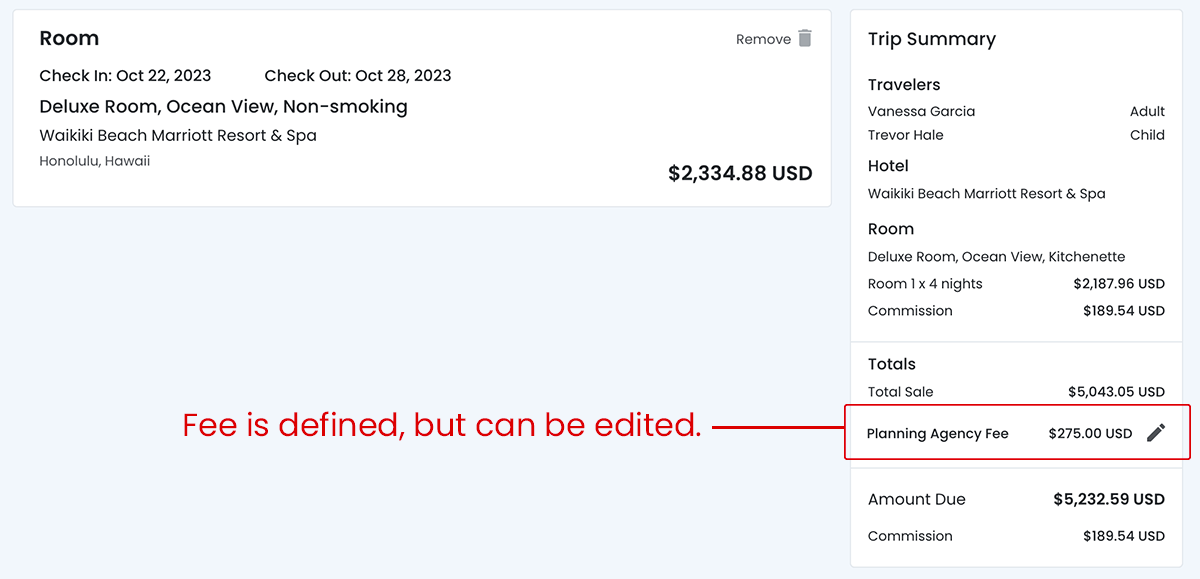
Task: Select the Room 1 x 4 nights line
Action: [x=925, y=284]
